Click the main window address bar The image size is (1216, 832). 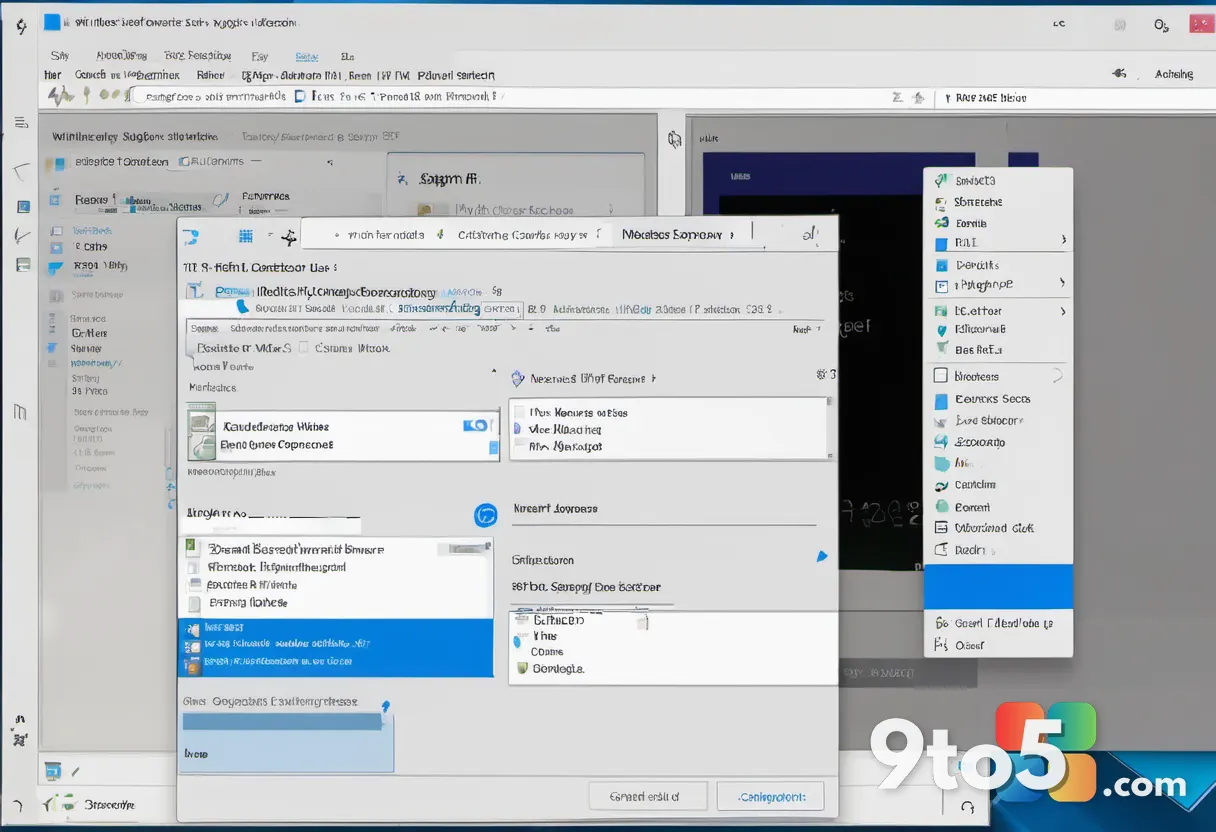tap(510, 97)
